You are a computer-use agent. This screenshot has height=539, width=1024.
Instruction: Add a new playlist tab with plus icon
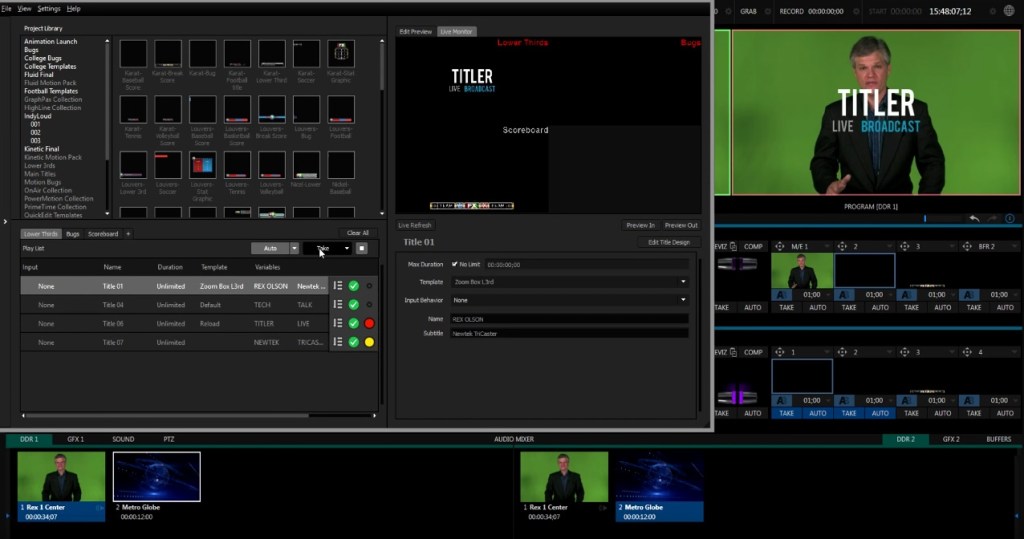click(x=128, y=234)
